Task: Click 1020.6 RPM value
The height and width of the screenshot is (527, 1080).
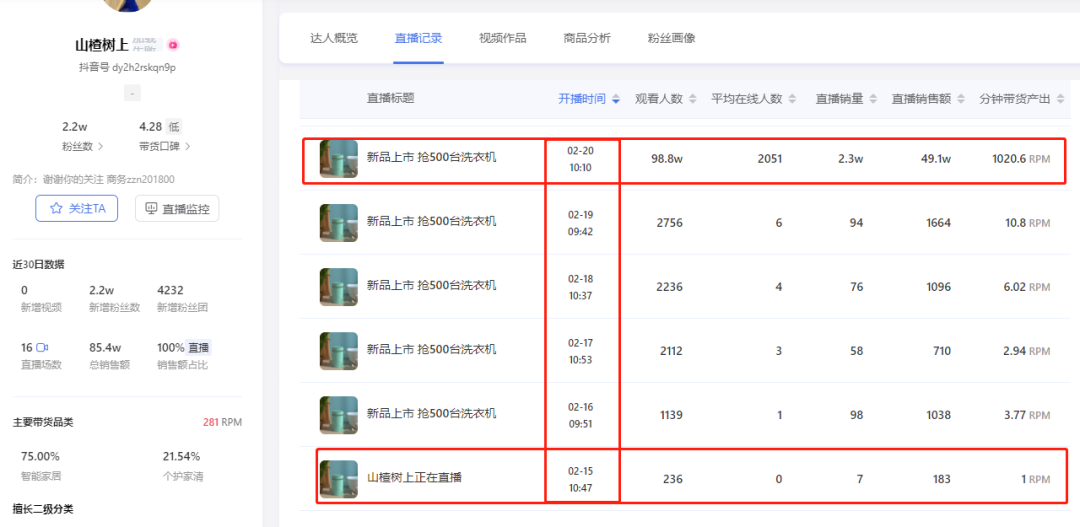Action: pos(1021,159)
